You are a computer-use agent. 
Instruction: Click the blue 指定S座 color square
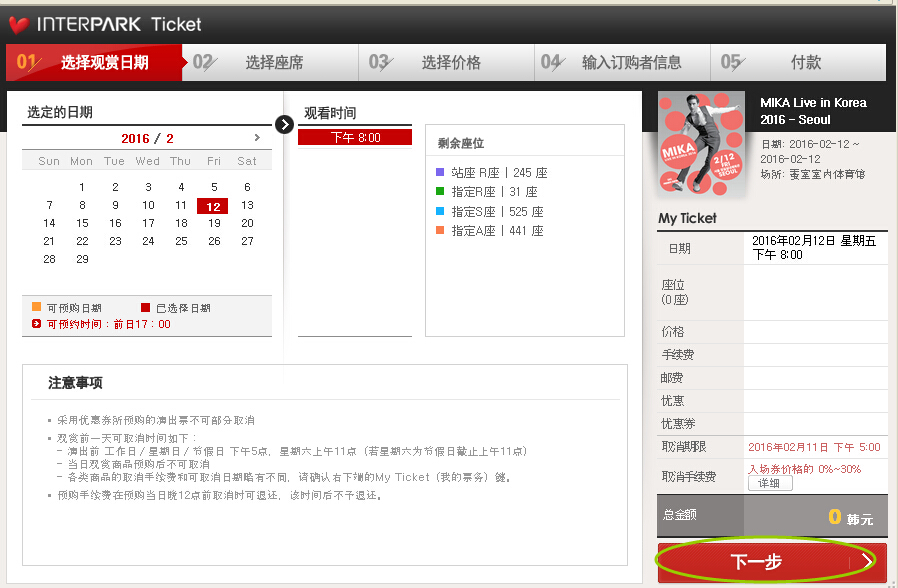pyautogui.click(x=440, y=211)
